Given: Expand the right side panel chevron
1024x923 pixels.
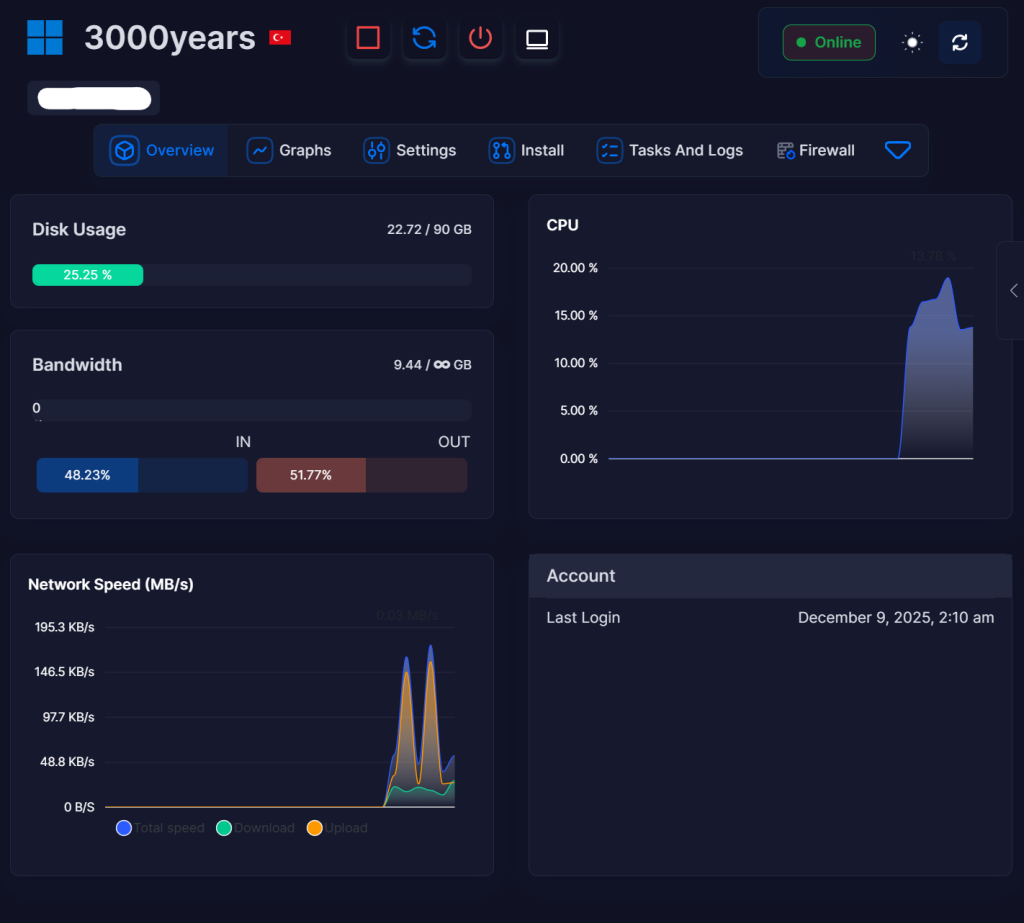Looking at the screenshot, I should 1013,290.
